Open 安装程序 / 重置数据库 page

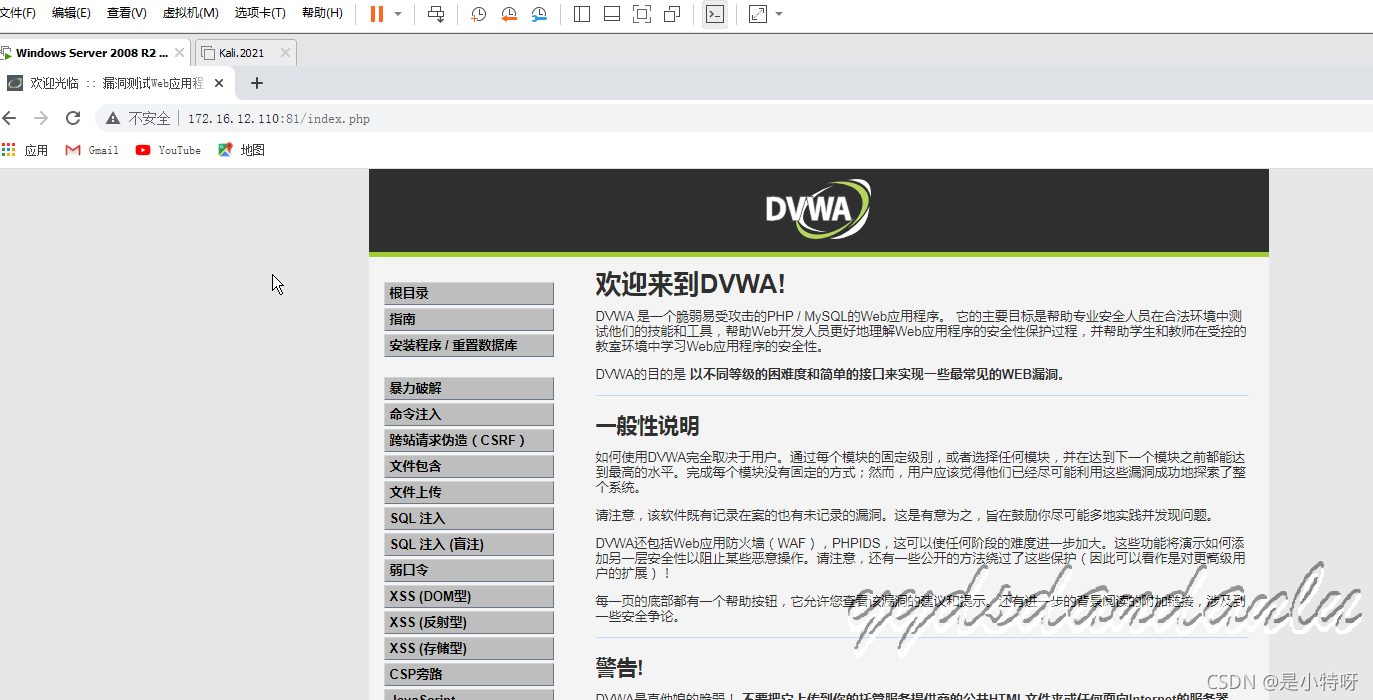click(x=469, y=345)
